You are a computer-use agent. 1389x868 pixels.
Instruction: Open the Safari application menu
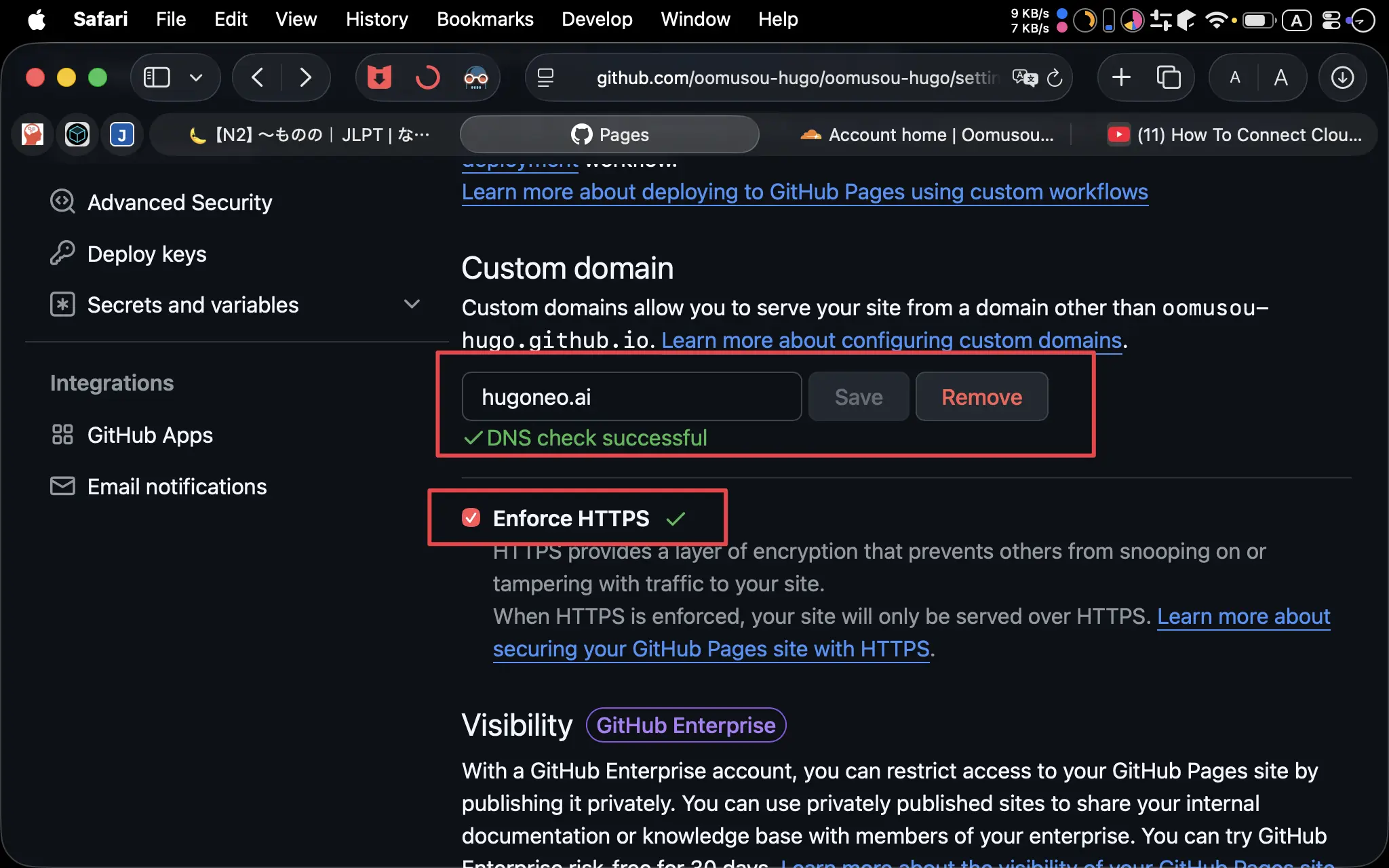(100, 19)
